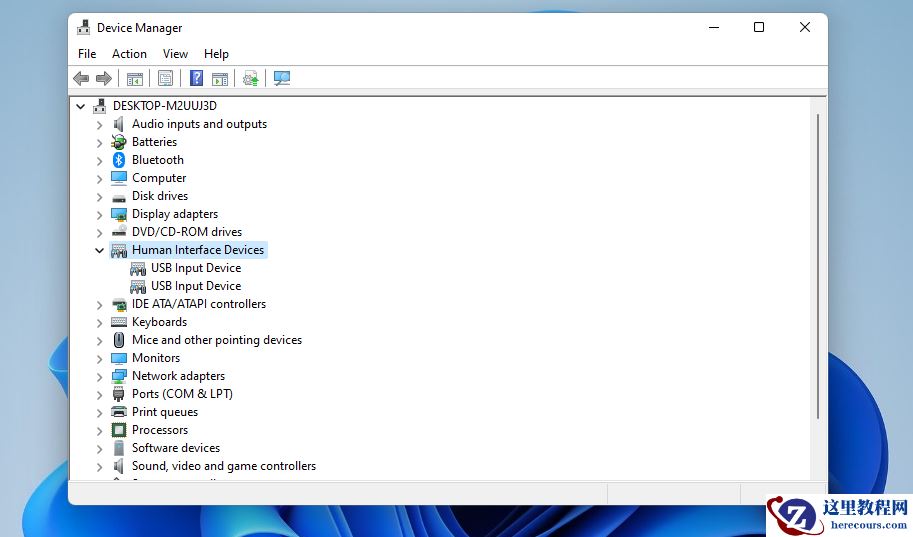Click the Network adapters category icon
Image resolution: width=913 pixels, height=537 pixels.
point(119,376)
